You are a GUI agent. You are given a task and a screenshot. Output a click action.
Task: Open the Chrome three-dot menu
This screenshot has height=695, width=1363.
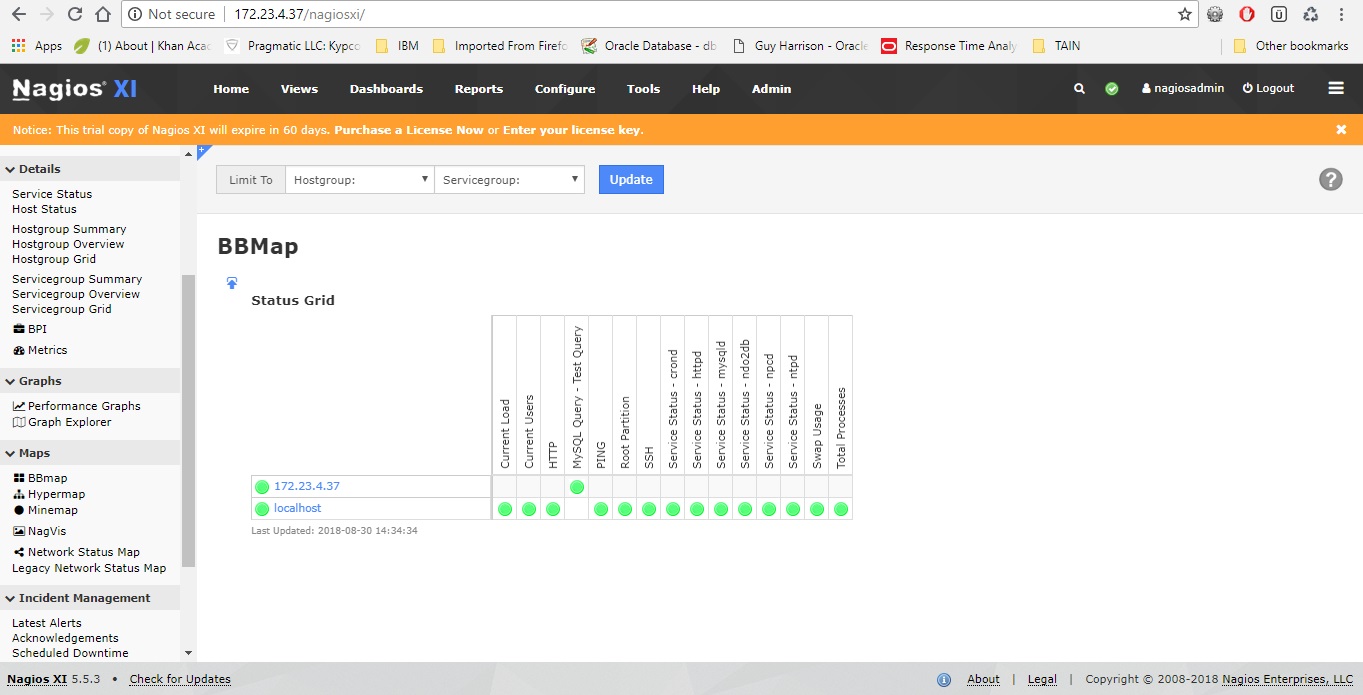[1341, 14]
